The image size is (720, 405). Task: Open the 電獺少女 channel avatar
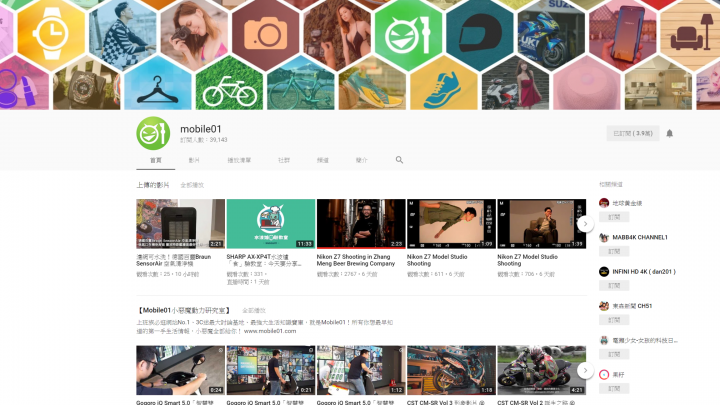(604, 340)
